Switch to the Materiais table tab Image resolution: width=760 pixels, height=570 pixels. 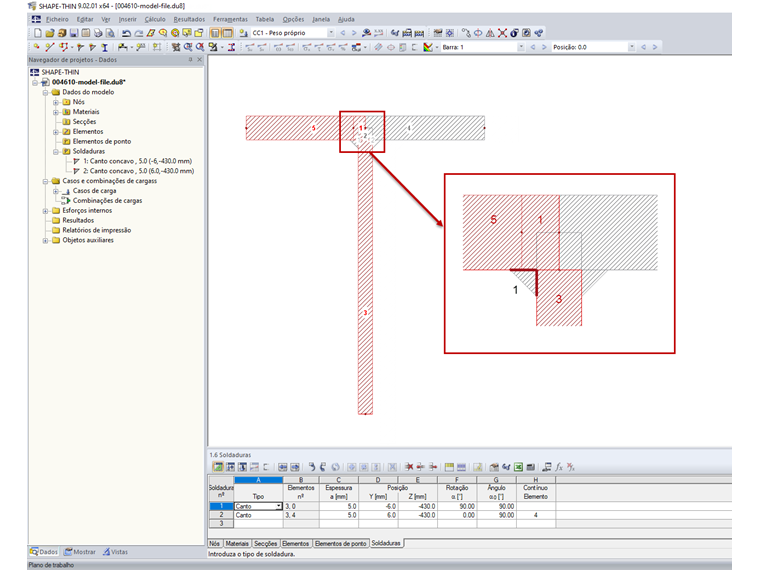click(237, 543)
